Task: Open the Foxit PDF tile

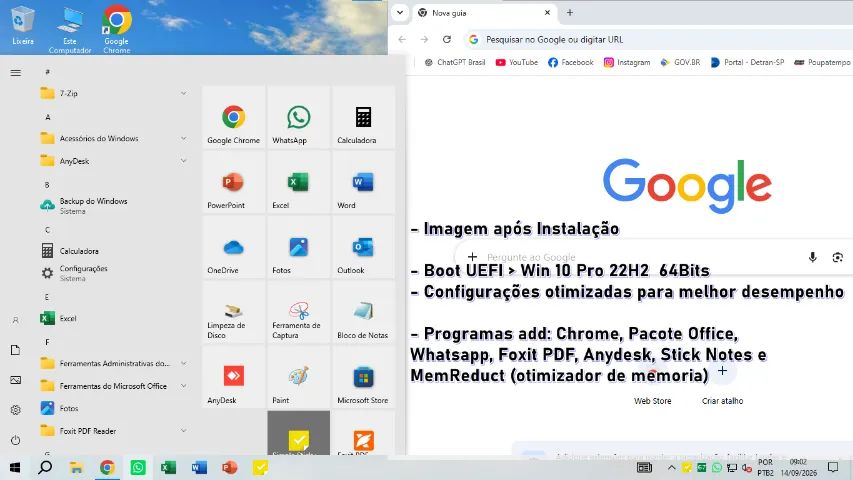Action: tap(363, 433)
